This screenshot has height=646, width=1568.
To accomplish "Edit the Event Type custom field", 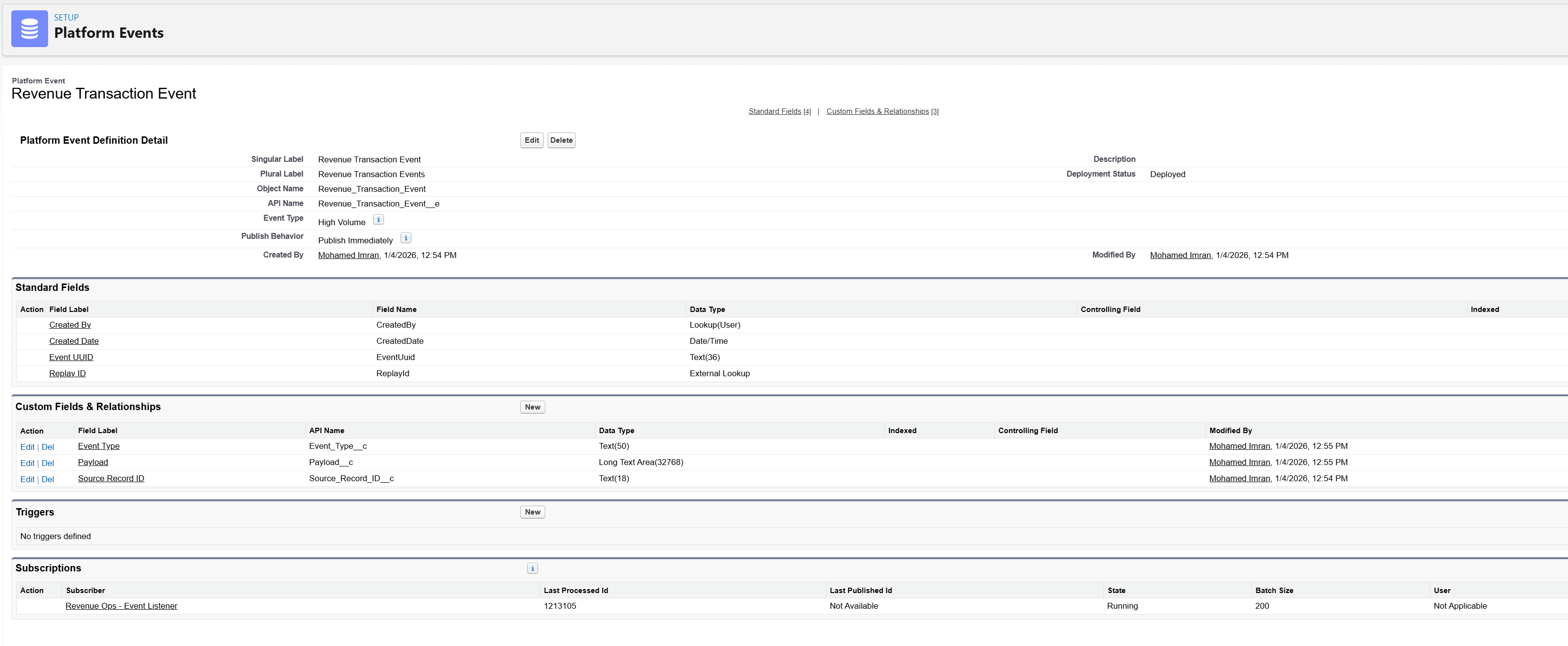I will tap(27, 447).
